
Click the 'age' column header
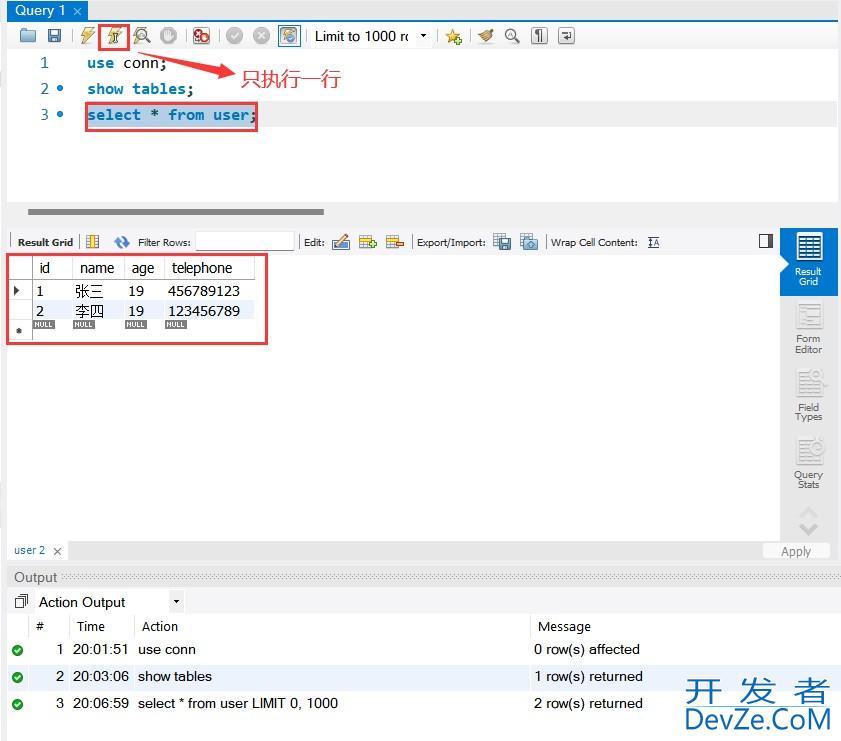[143, 268]
